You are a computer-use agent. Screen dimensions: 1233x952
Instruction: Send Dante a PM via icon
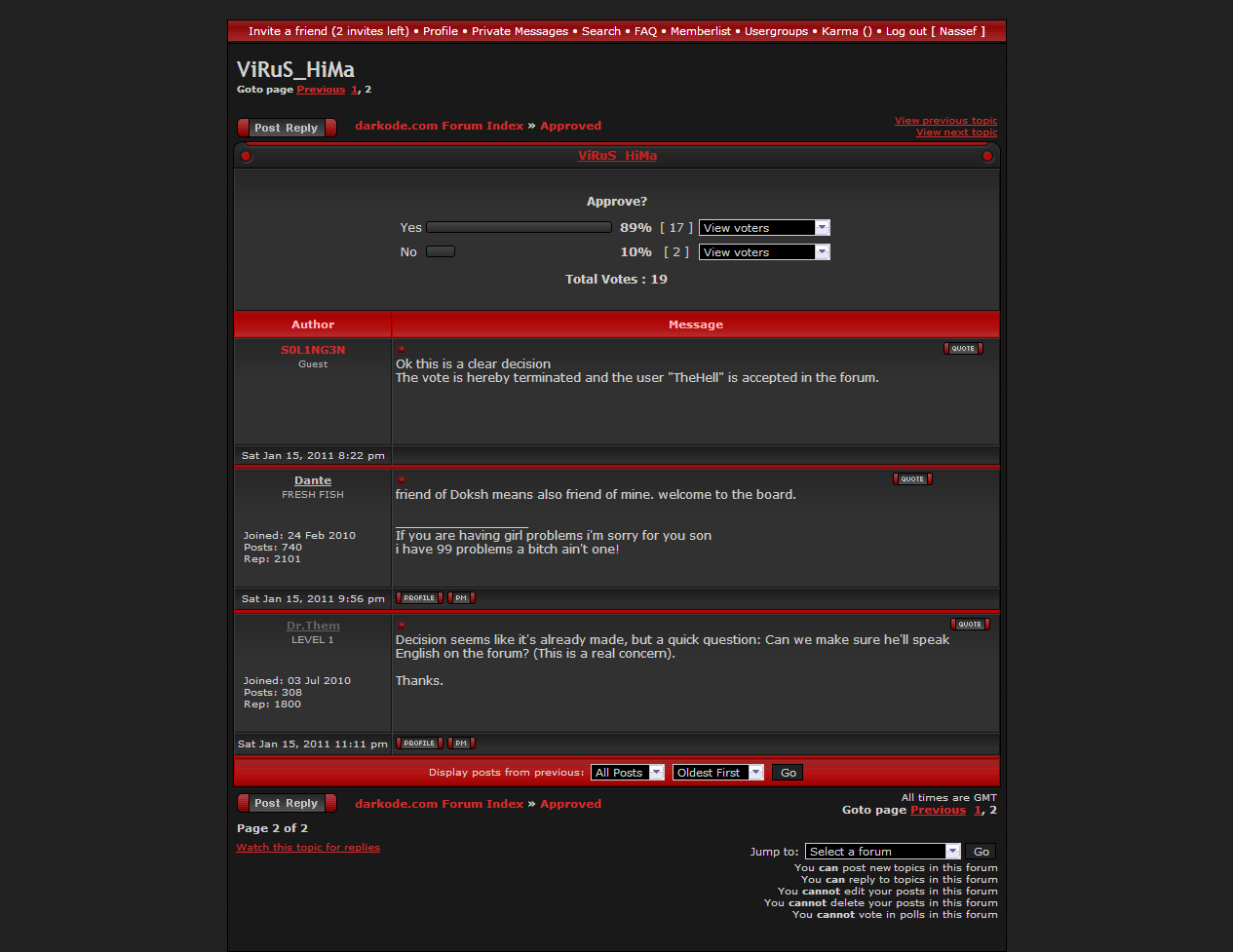tap(461, 598)
